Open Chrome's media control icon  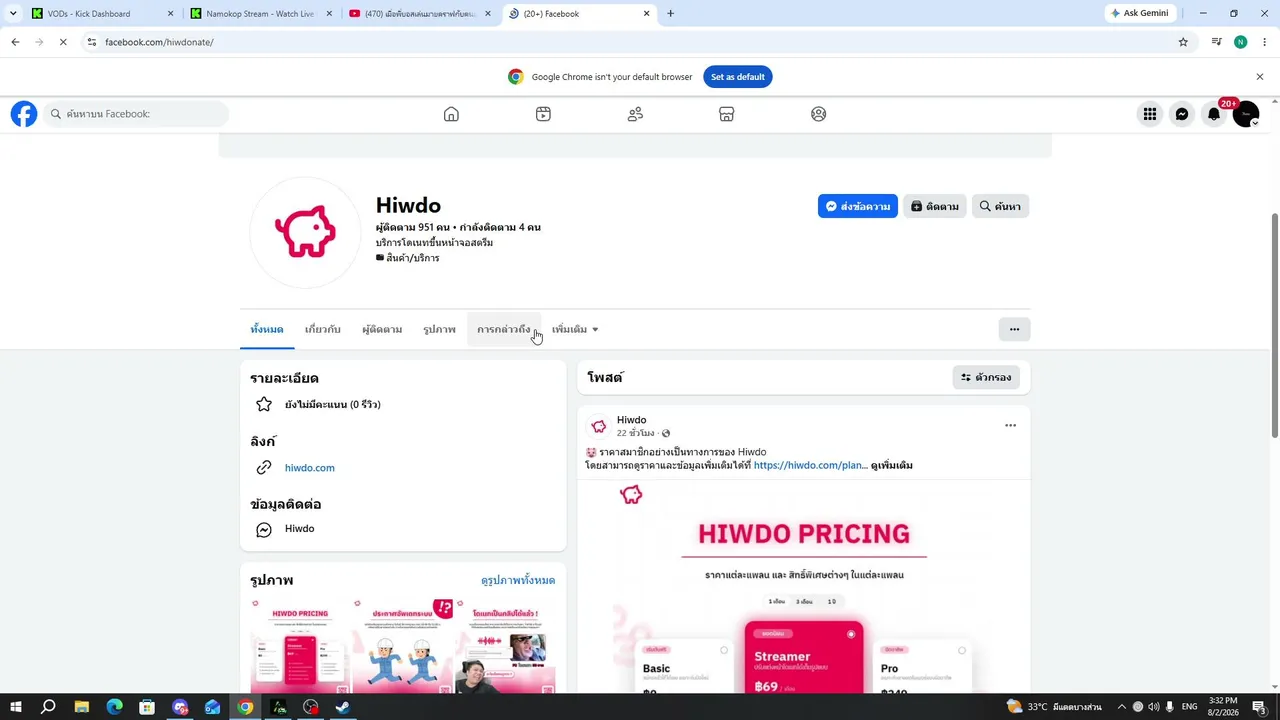coord(1217,42)
